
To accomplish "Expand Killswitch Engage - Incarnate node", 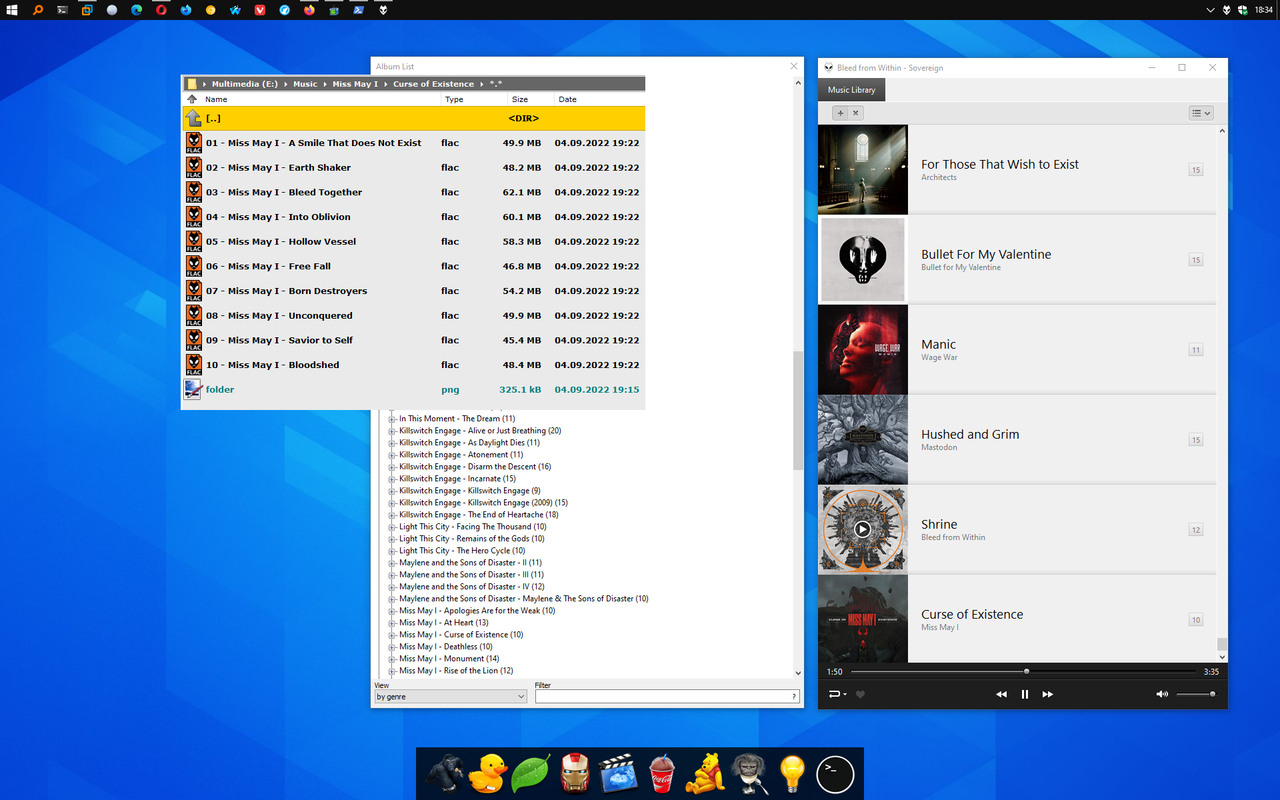I will point(393,479).
